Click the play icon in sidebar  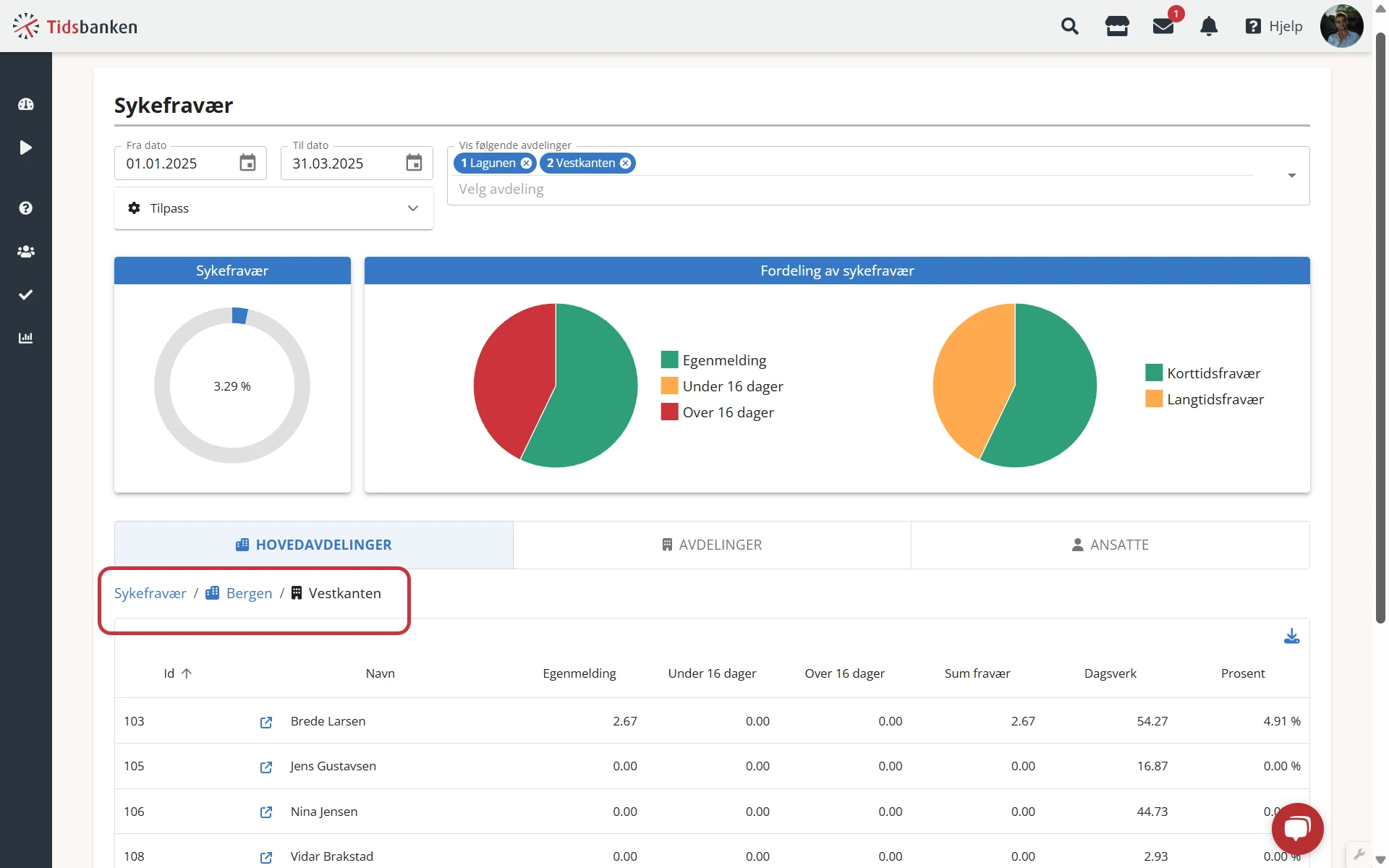pos(26,148)
